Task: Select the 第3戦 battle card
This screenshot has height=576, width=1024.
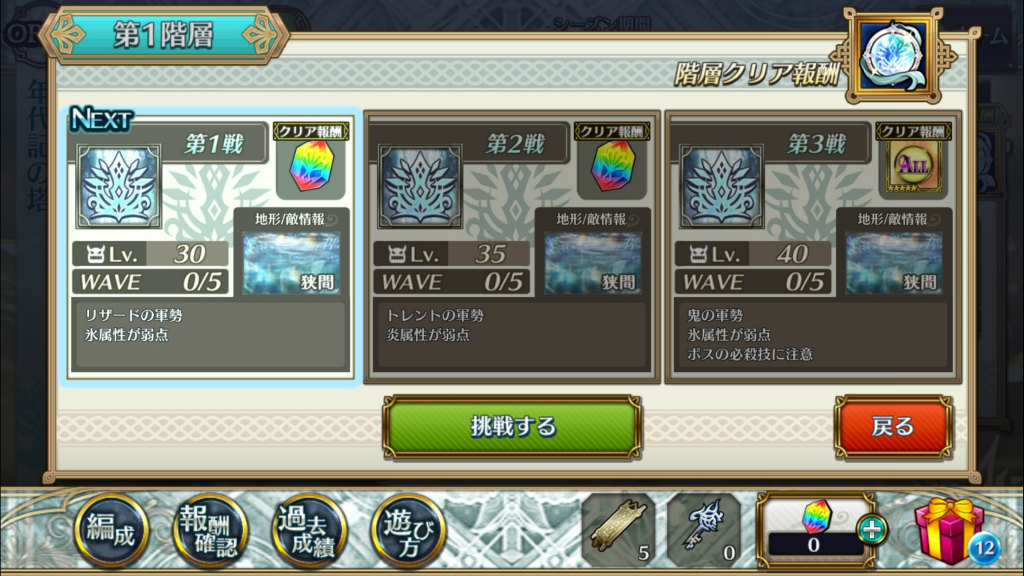Action: tap(813, 246)
